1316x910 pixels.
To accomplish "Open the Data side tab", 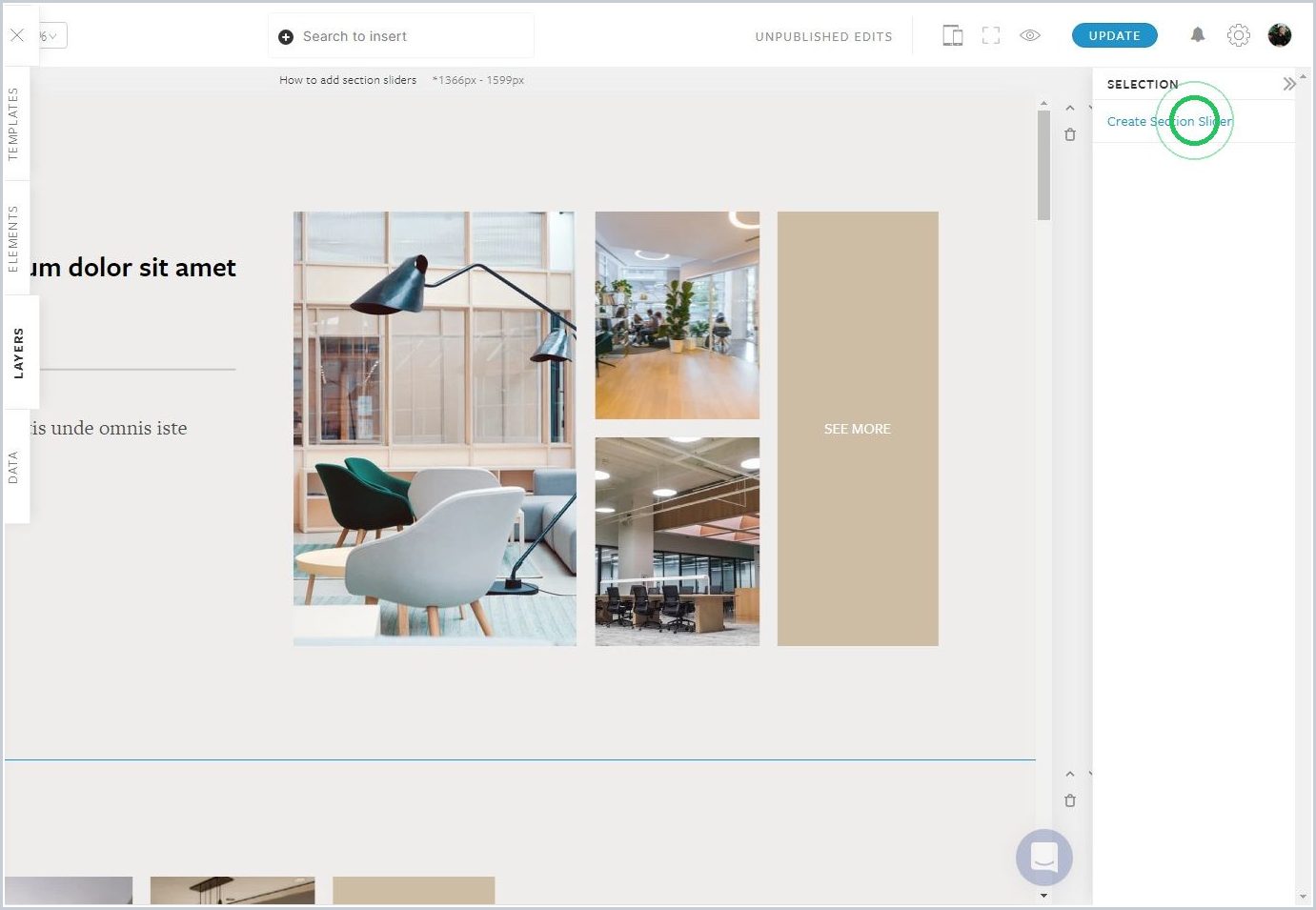I will coord(14,467).
